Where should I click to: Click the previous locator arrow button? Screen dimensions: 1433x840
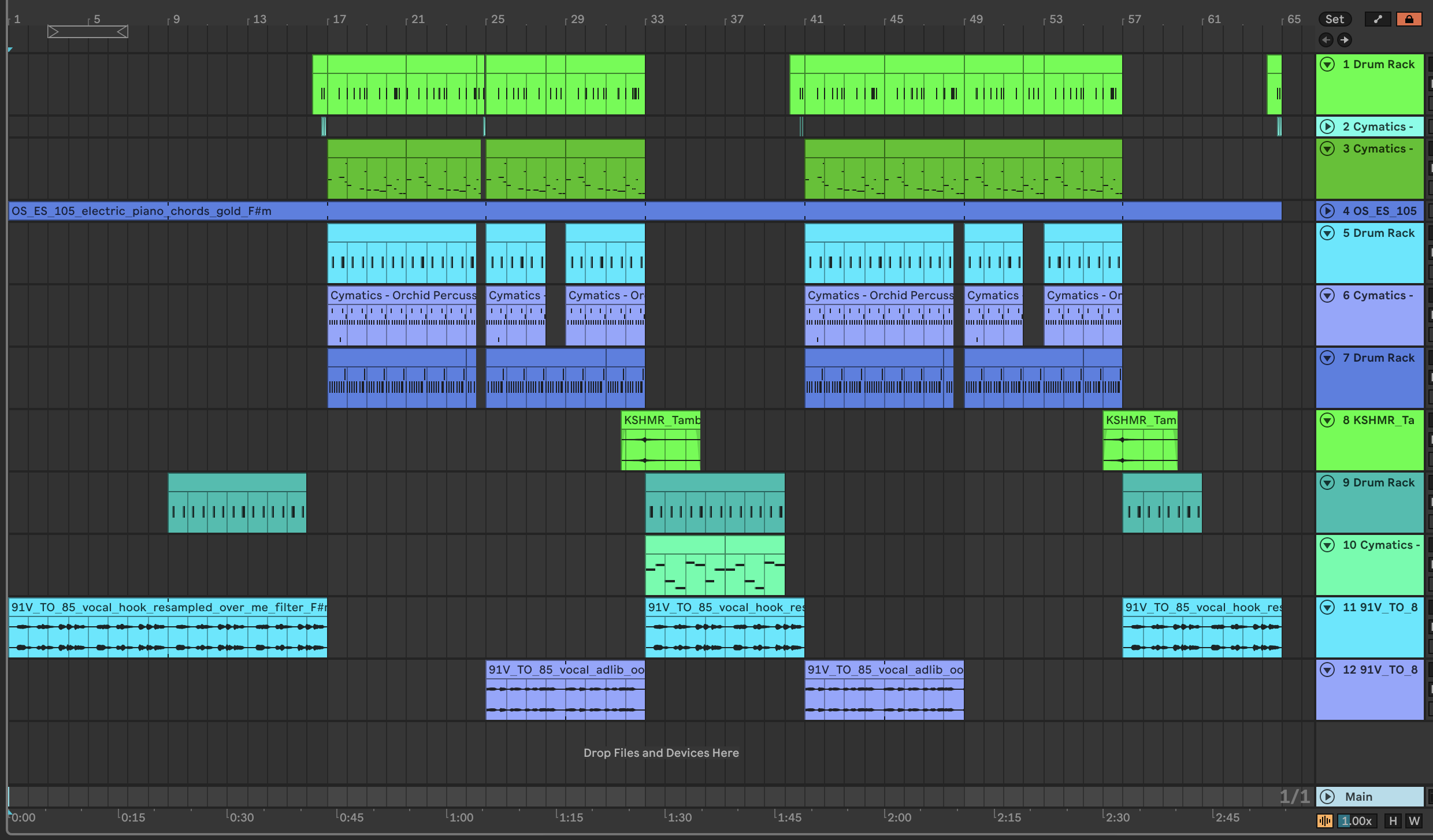1326,40
